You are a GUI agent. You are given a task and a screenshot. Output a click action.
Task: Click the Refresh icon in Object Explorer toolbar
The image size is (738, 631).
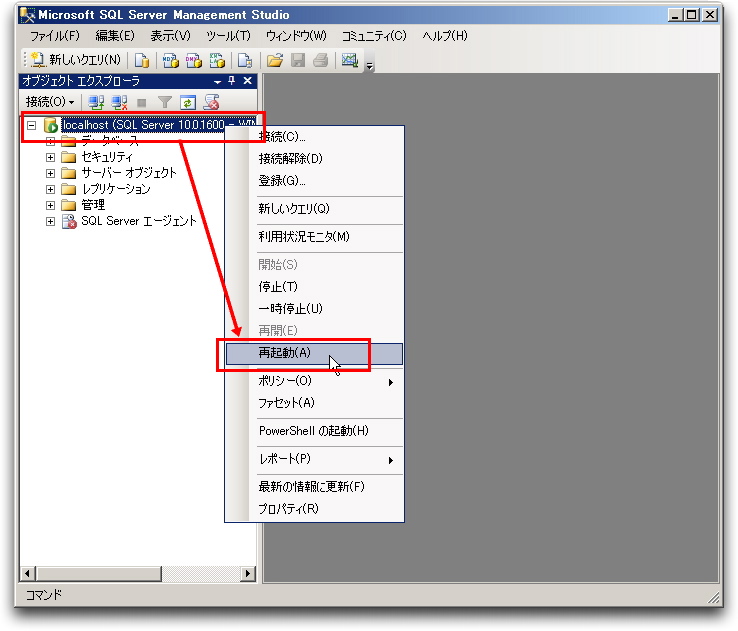[x=188, y=102]
